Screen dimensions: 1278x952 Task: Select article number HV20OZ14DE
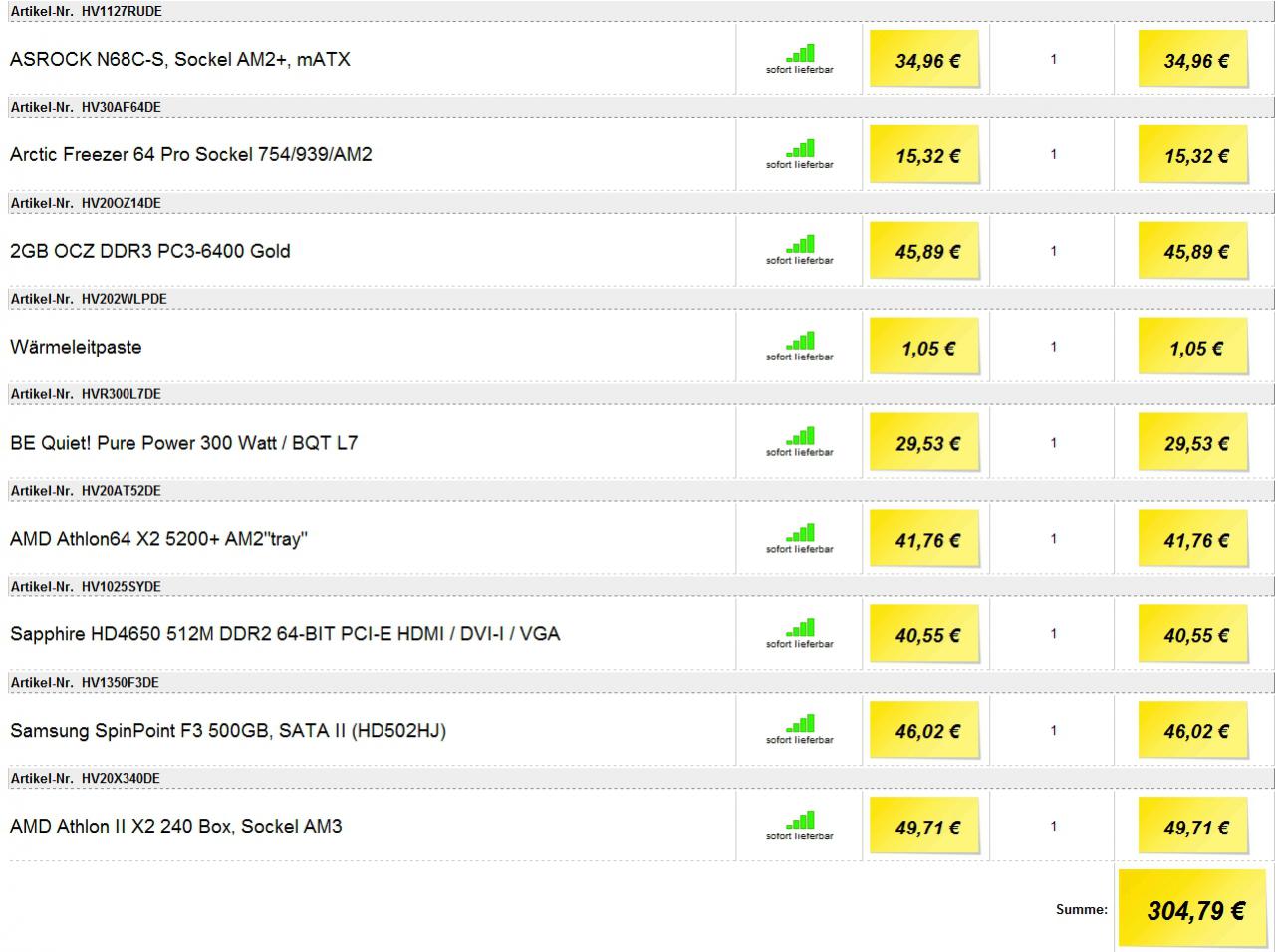(122, 203)
